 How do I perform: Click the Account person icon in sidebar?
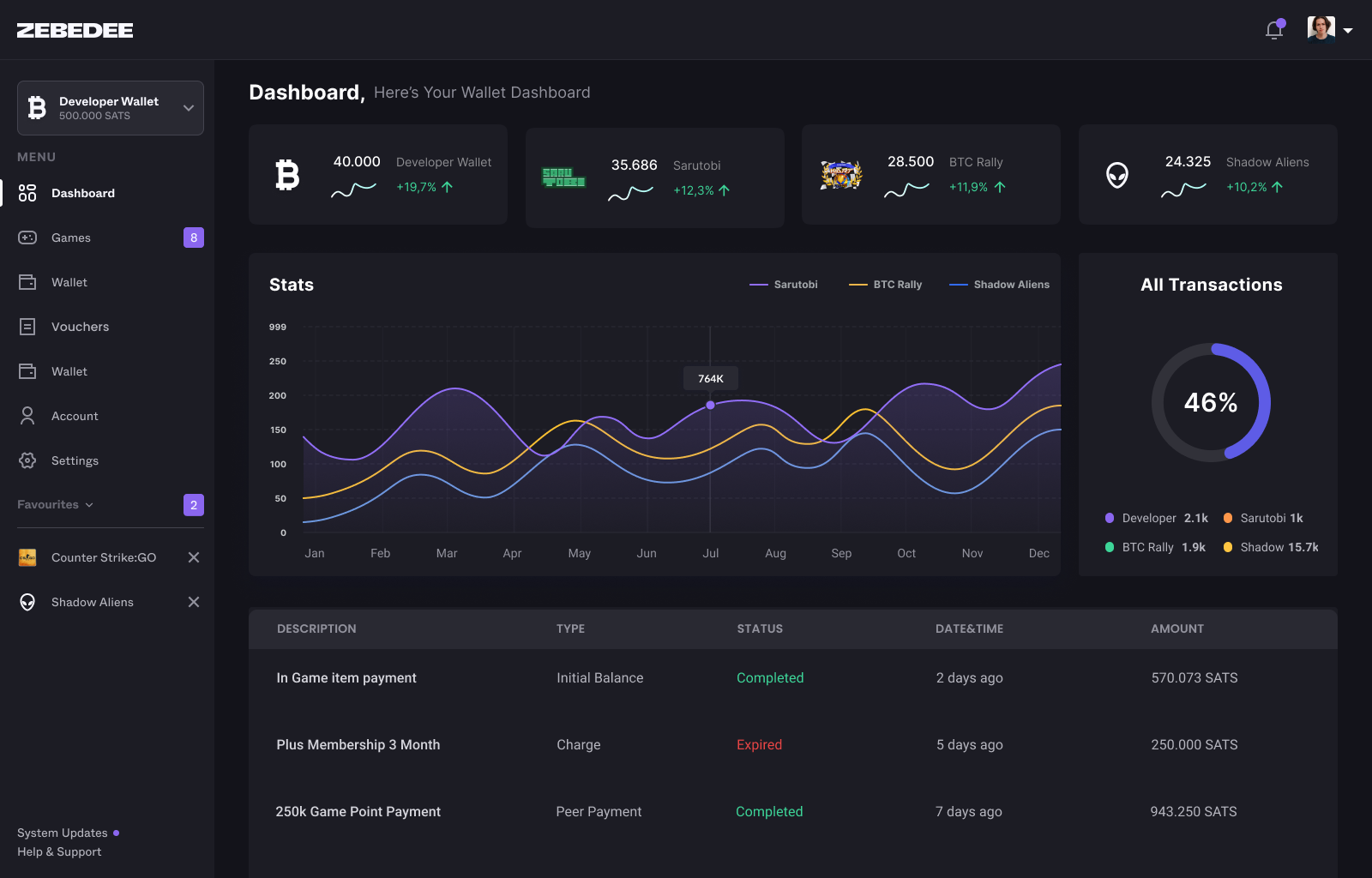[27, 416]
